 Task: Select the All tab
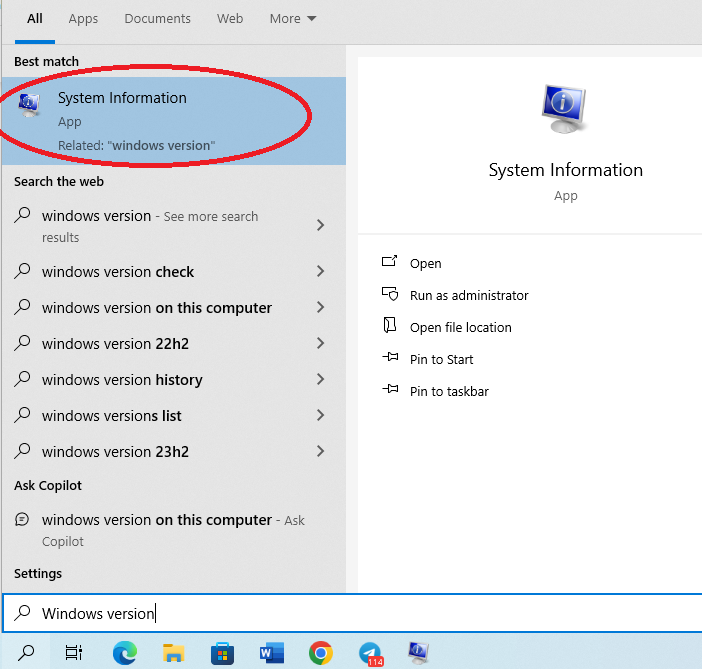[34, 19]
